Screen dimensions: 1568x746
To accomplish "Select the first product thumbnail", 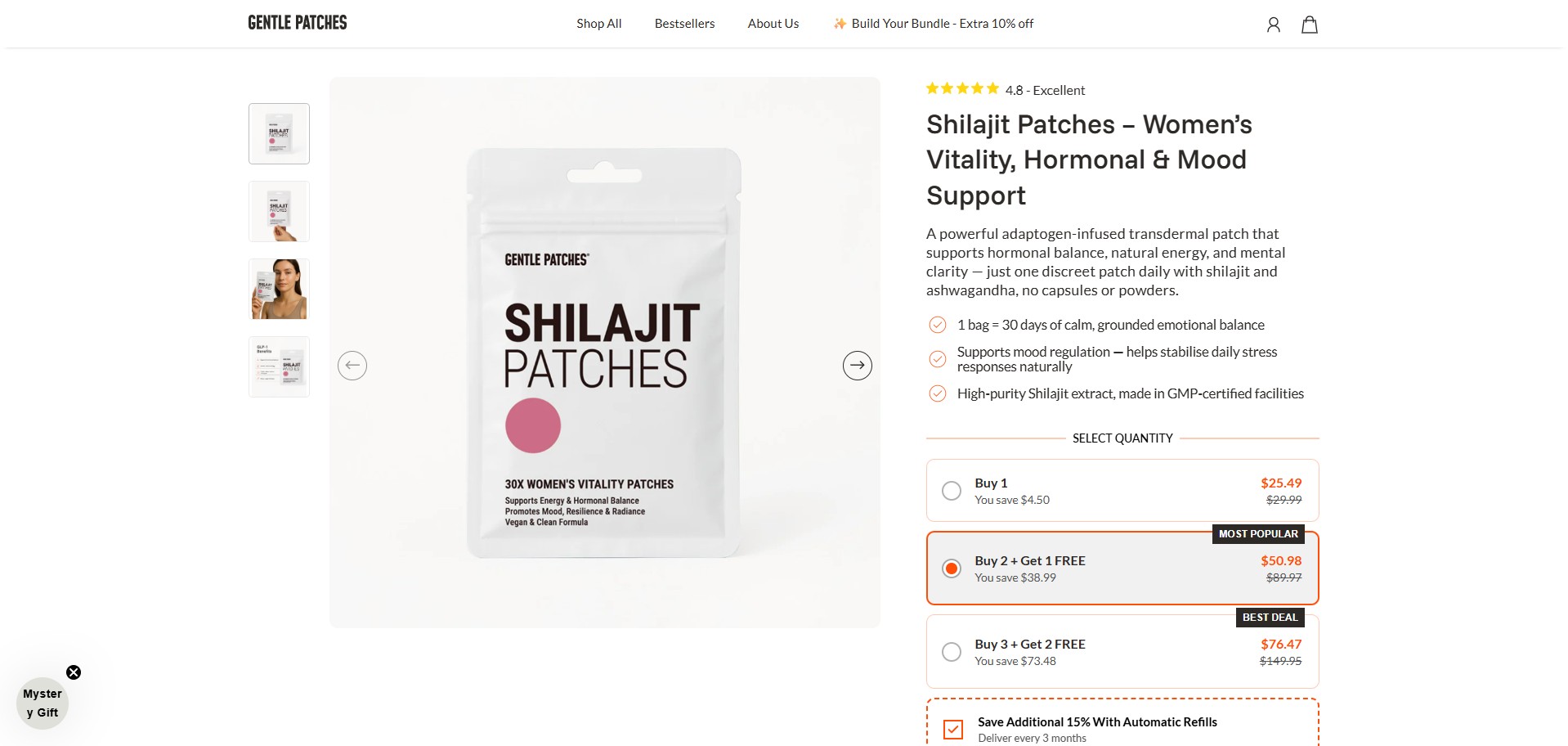I will click(279, 133).
